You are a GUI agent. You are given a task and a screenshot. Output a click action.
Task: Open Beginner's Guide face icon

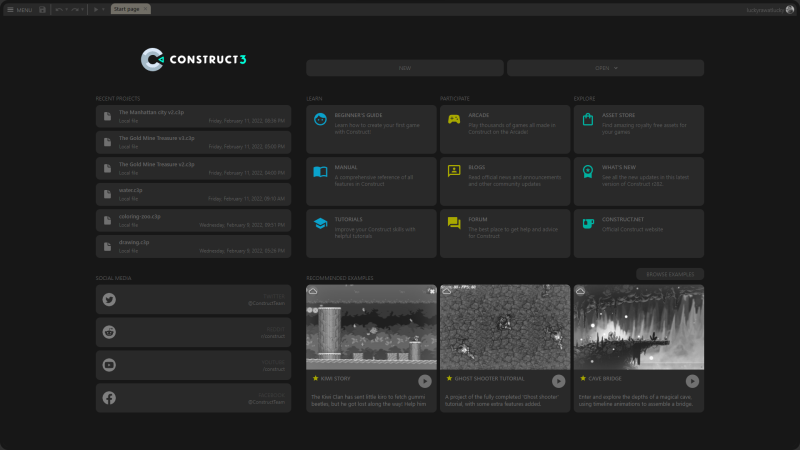pyautogui.click(x=320, y=119)
